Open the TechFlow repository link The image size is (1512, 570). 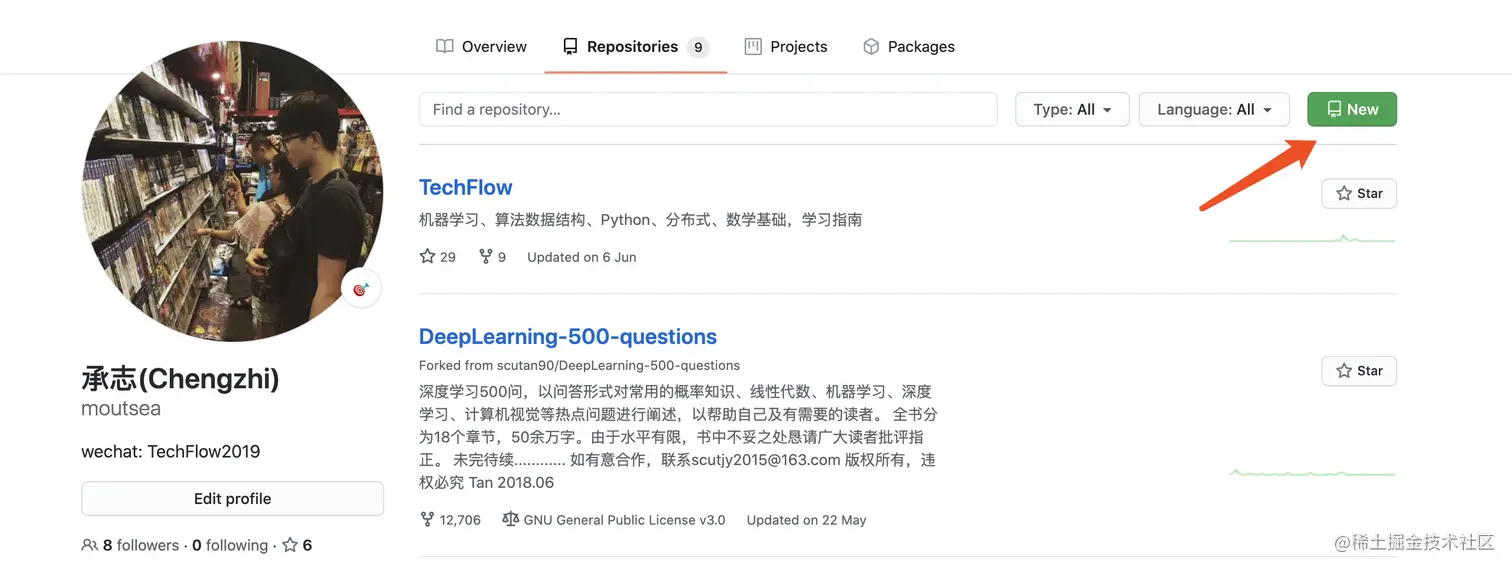(x=465, y=187)
